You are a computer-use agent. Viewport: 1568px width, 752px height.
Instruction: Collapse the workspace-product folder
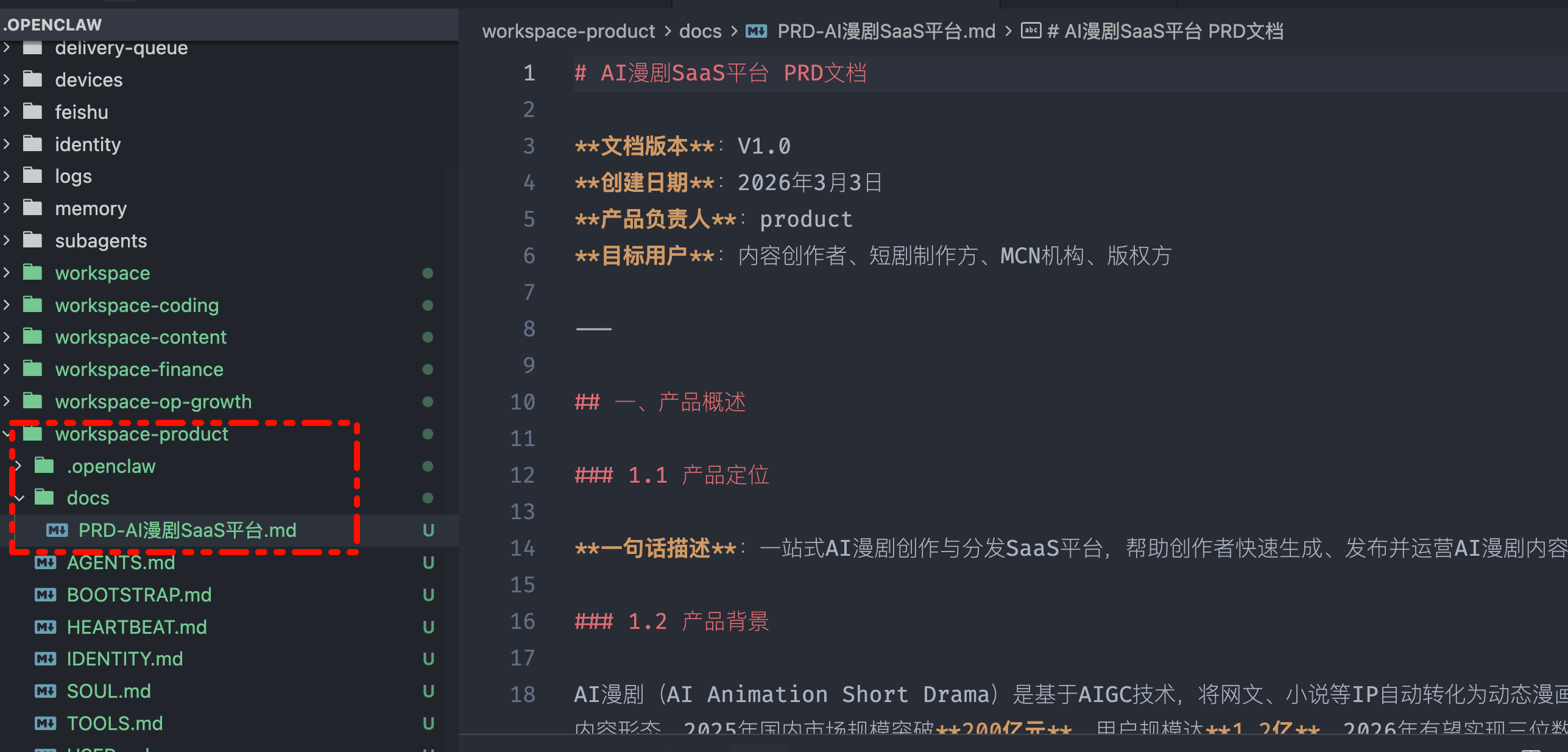click(7, 434)
